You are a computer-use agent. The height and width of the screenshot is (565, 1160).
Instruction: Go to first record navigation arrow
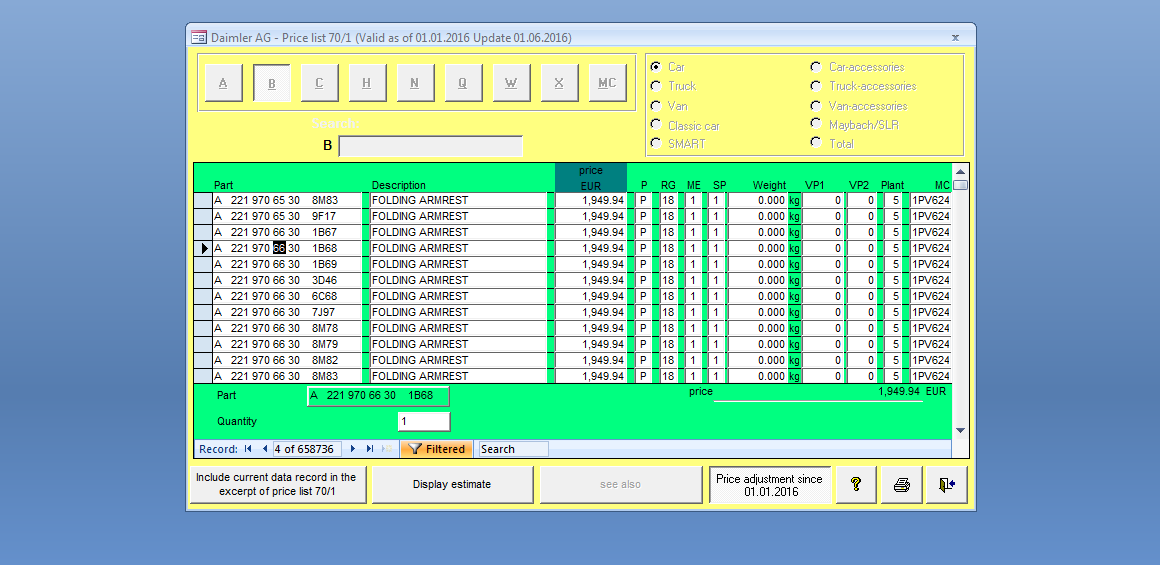click(247, 449)
